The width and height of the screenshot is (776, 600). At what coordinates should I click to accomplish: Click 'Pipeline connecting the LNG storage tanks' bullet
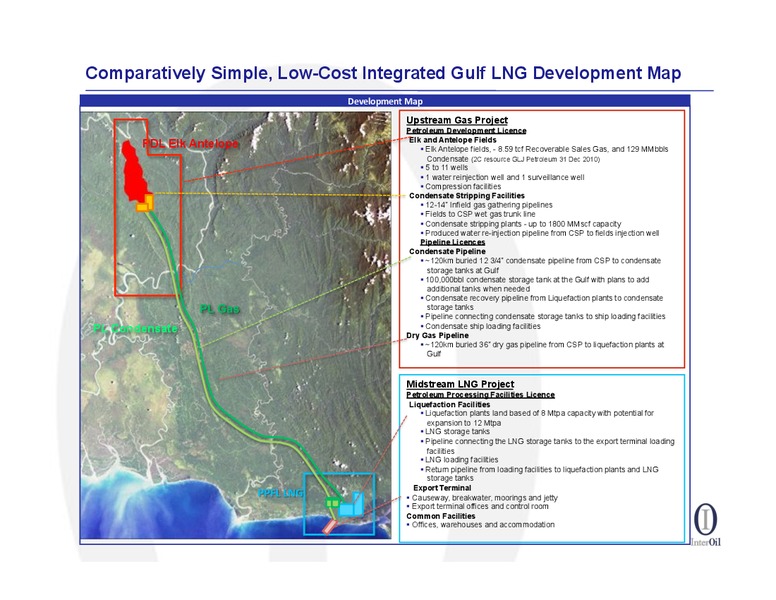tap(547, 446)
